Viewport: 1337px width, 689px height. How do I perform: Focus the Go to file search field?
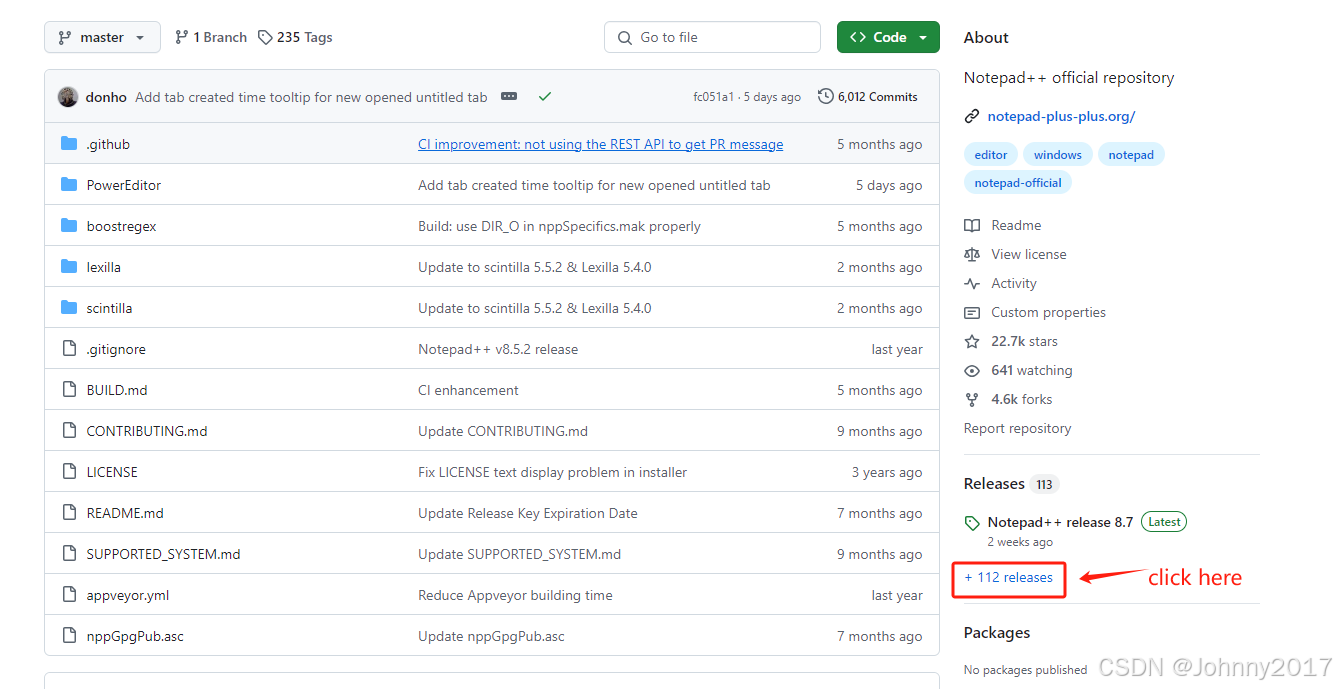pos(712,37)
